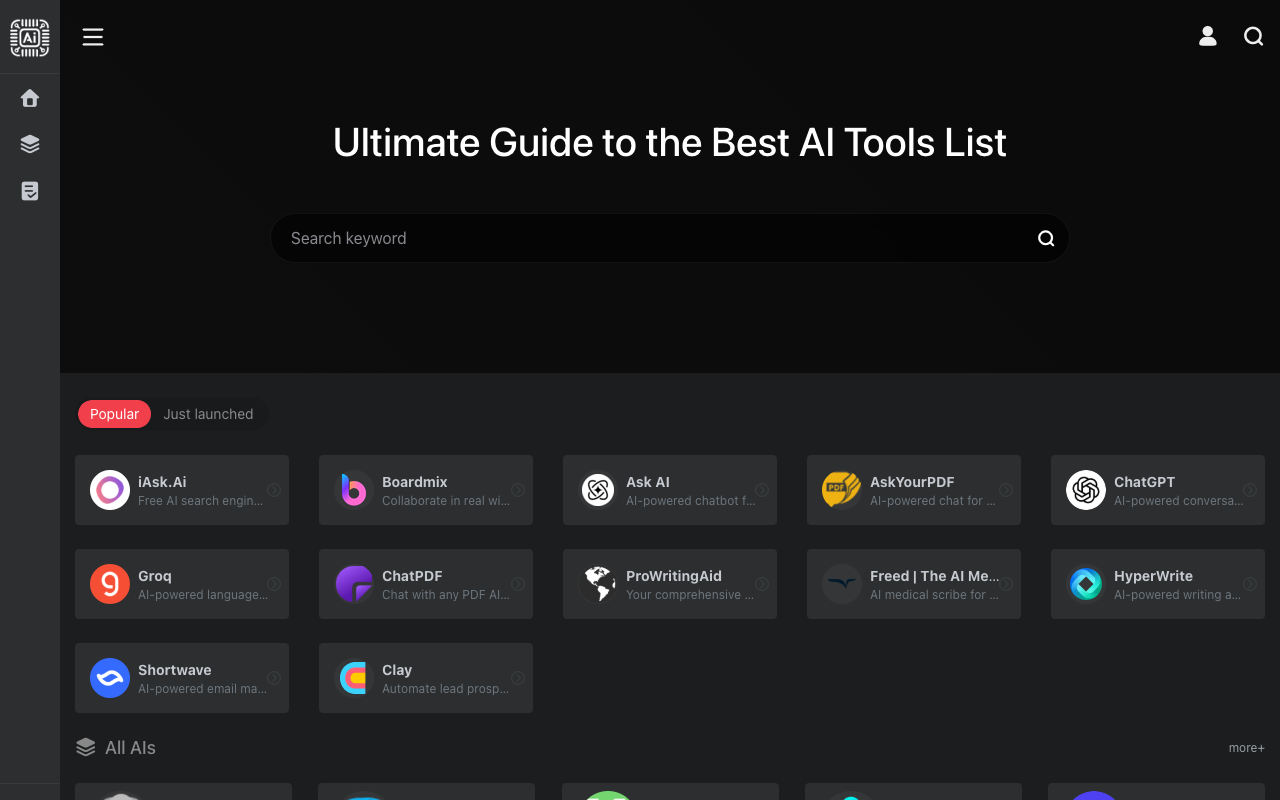Open the iAsk.Ai title link
The height and width of the screenshot is (800, 1280).
click(x=162, y=482)
